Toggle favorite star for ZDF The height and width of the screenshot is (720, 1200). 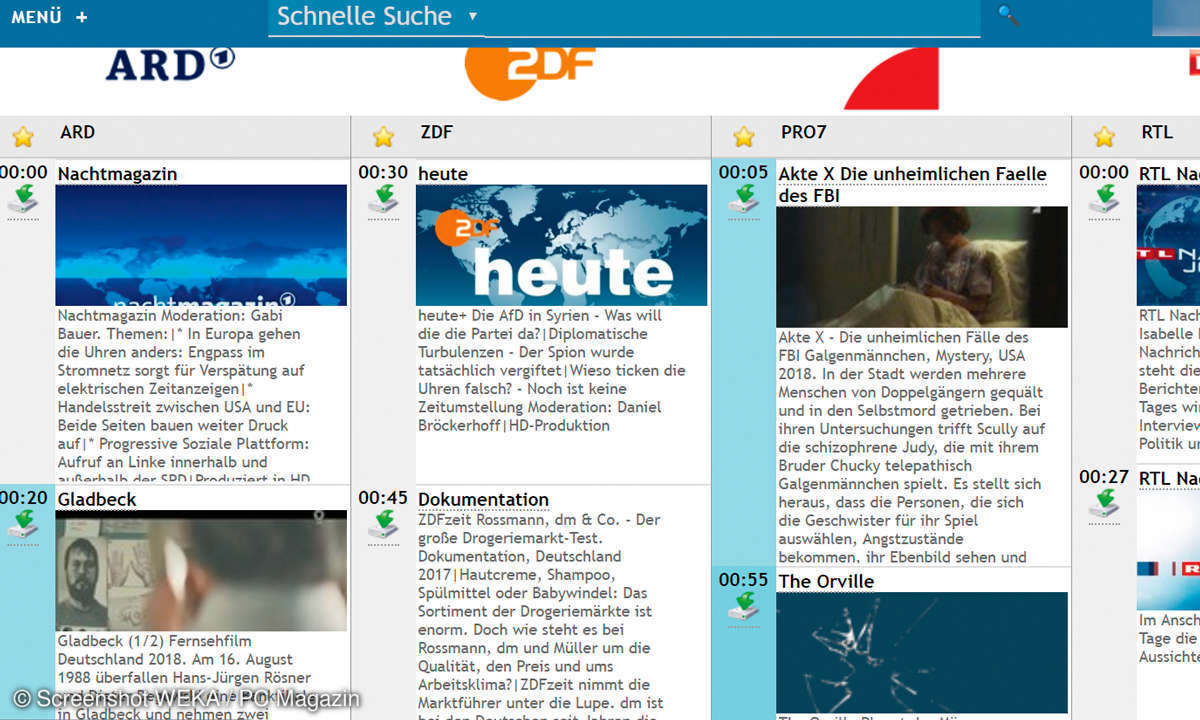coord(383,137)
